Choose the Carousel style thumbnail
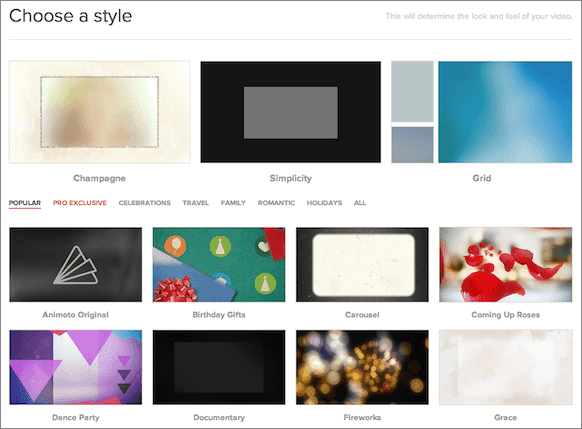The width and height of the screenshot is (582, 429). click(x=362, y=265)
